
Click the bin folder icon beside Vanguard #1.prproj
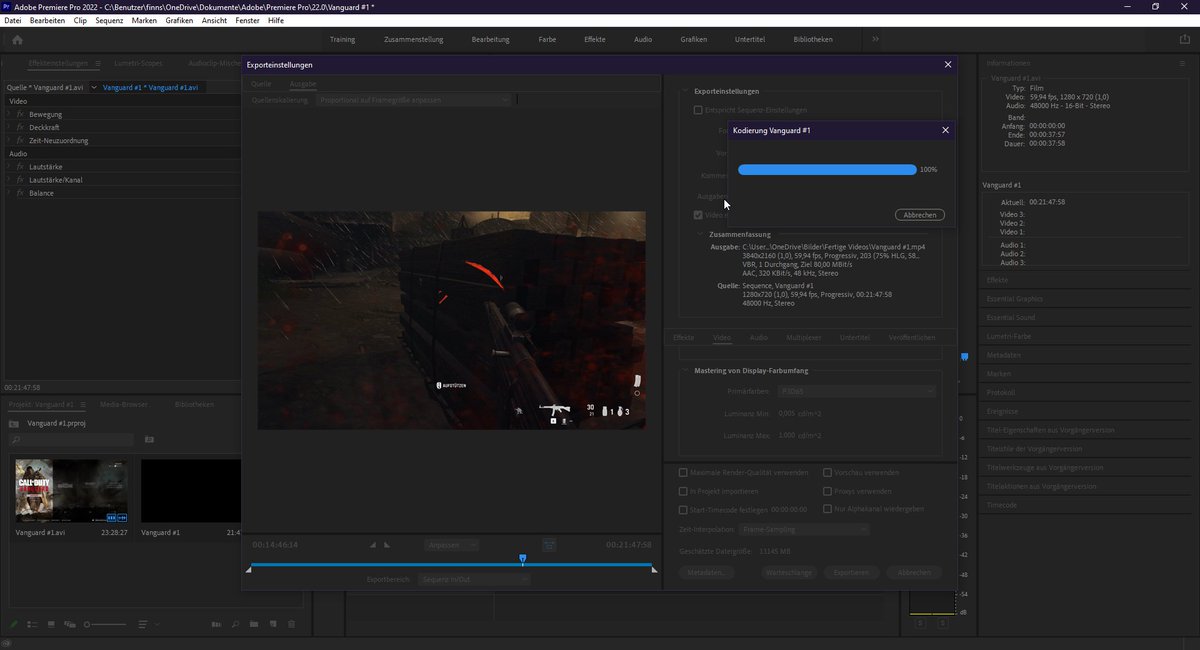(x=14, y=423)
